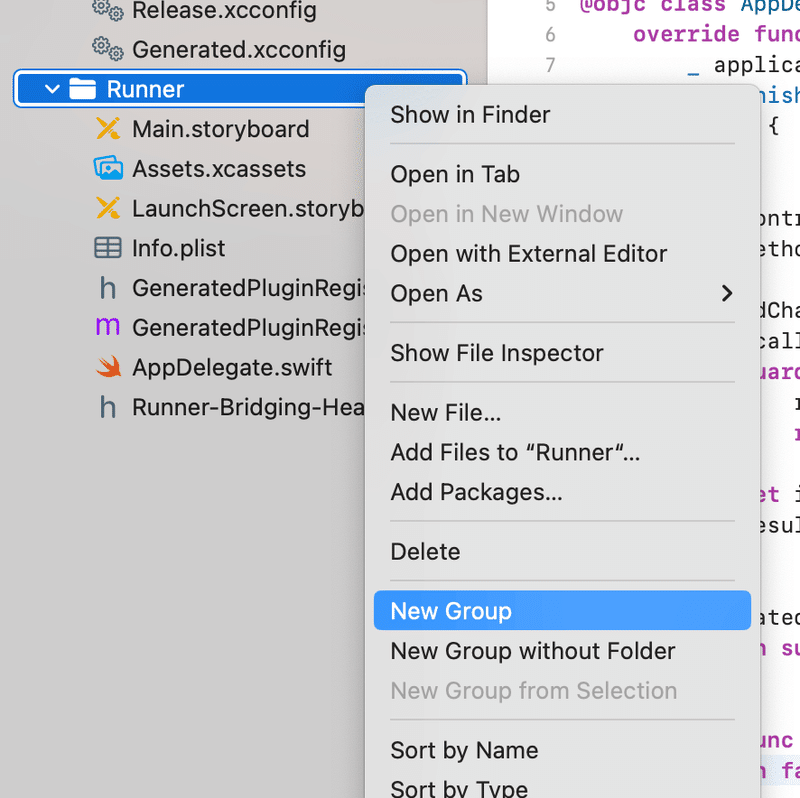This screenshot has height=798, width=800.
Task: Select the Runner group label
Action: coord(145,89)
